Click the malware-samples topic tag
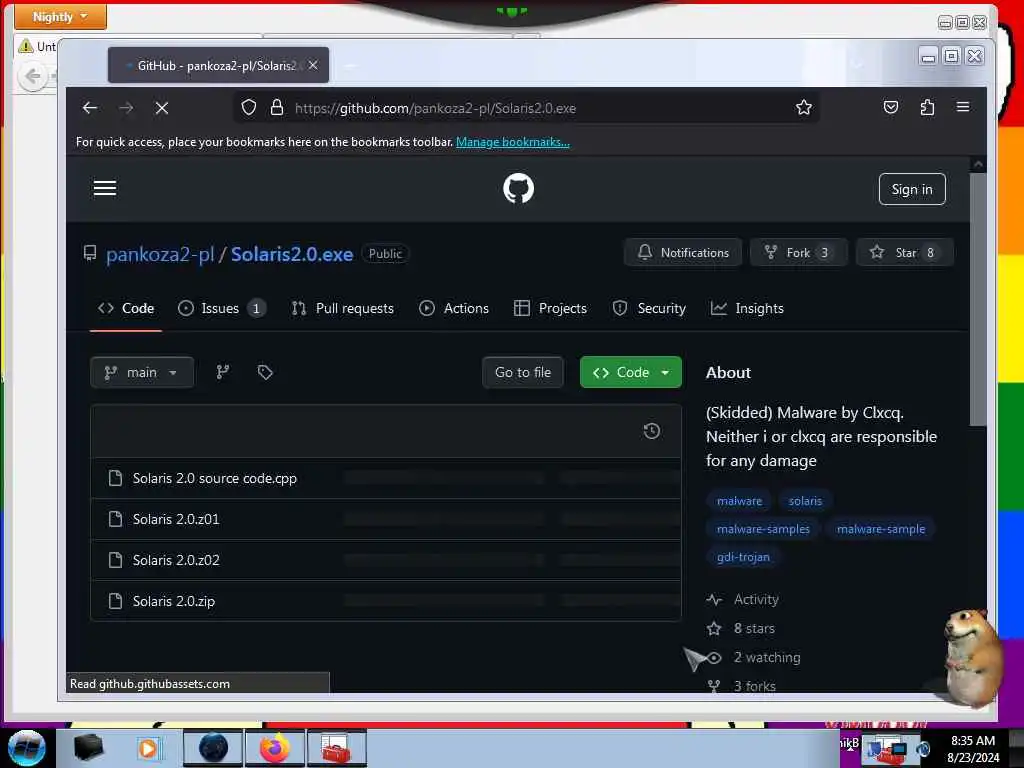Screen dimensions: 1024x768 [763, 529]
